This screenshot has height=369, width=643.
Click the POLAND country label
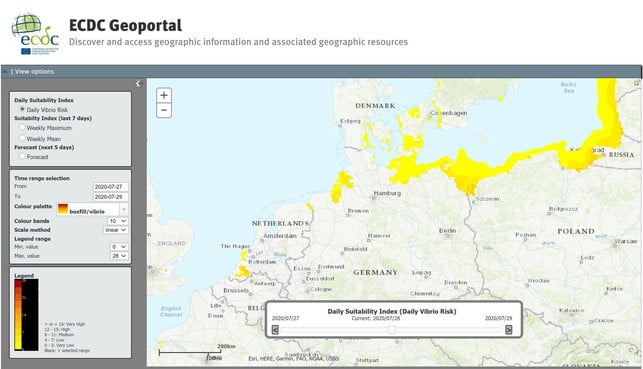576,231
